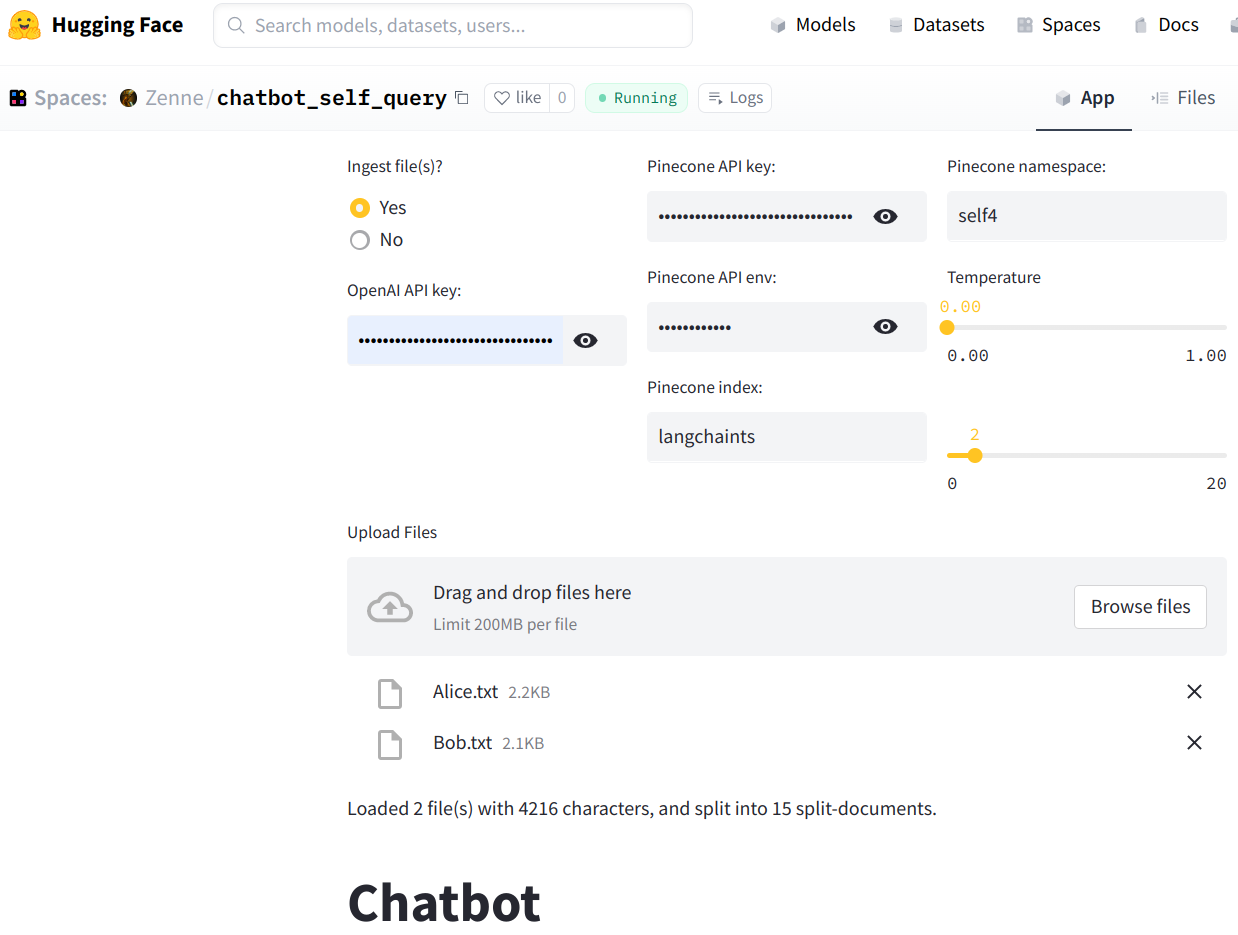Click the Zenne user avatar
The image size is (1238, 935).
128,98
